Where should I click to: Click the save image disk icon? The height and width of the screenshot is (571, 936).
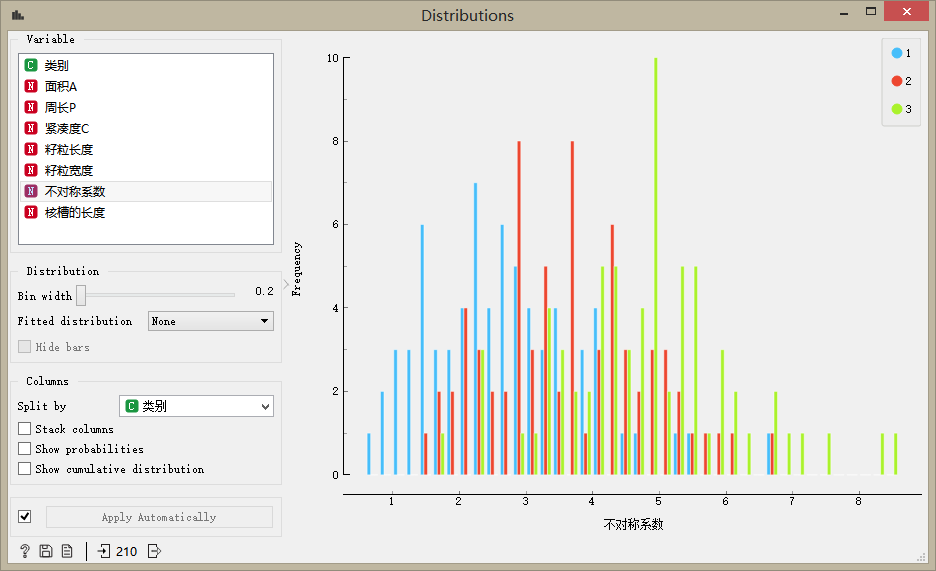tap(46, 551)
